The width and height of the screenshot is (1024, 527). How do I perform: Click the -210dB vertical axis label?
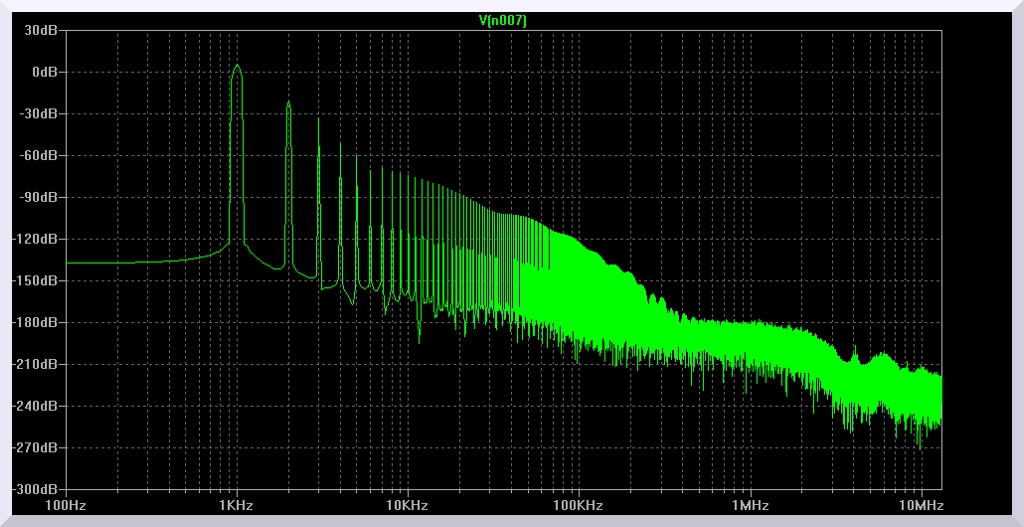[x=35, y=364]
